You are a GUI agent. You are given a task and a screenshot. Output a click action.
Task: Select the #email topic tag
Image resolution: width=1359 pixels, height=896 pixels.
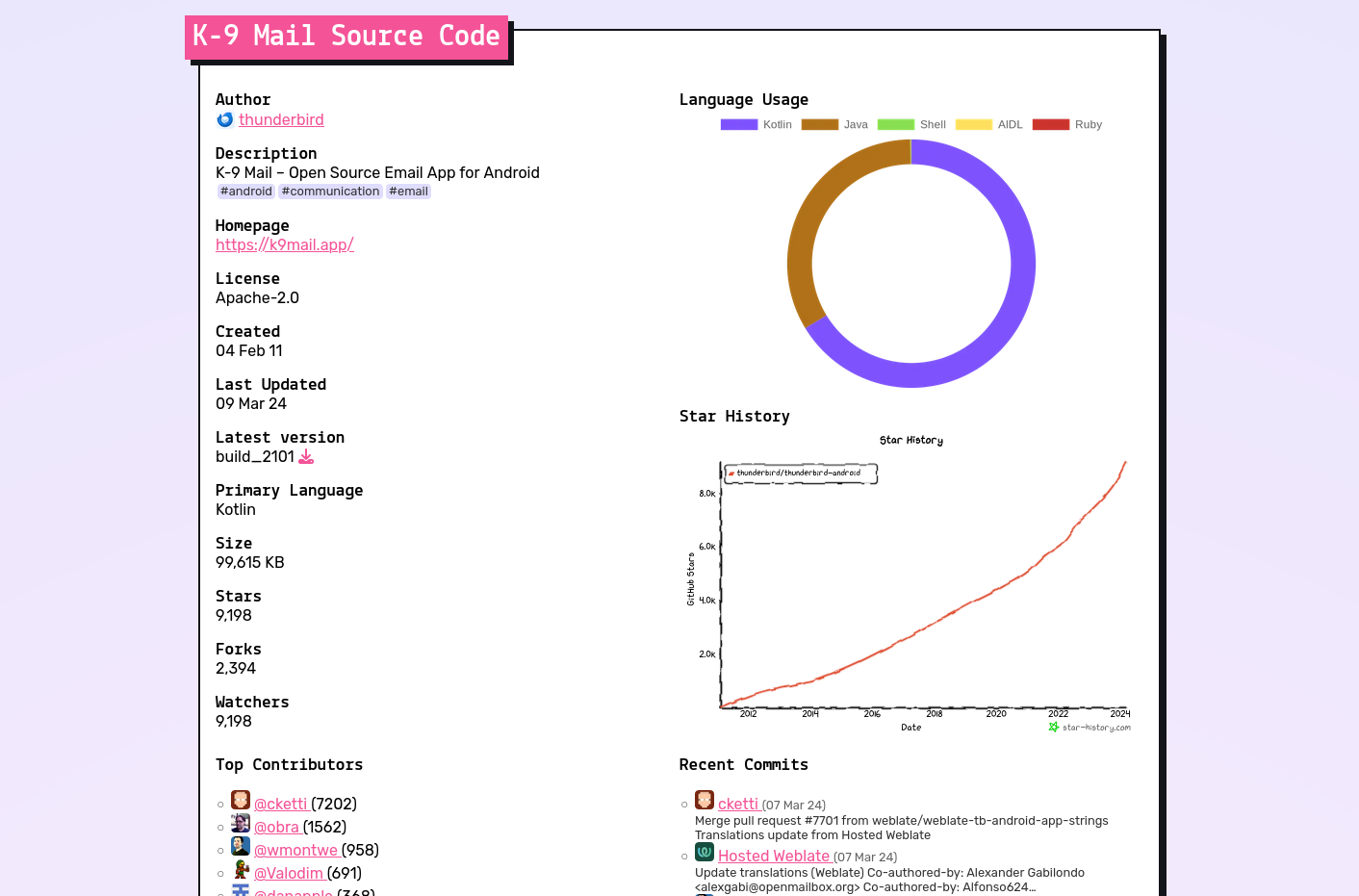(x=408, y=192)
